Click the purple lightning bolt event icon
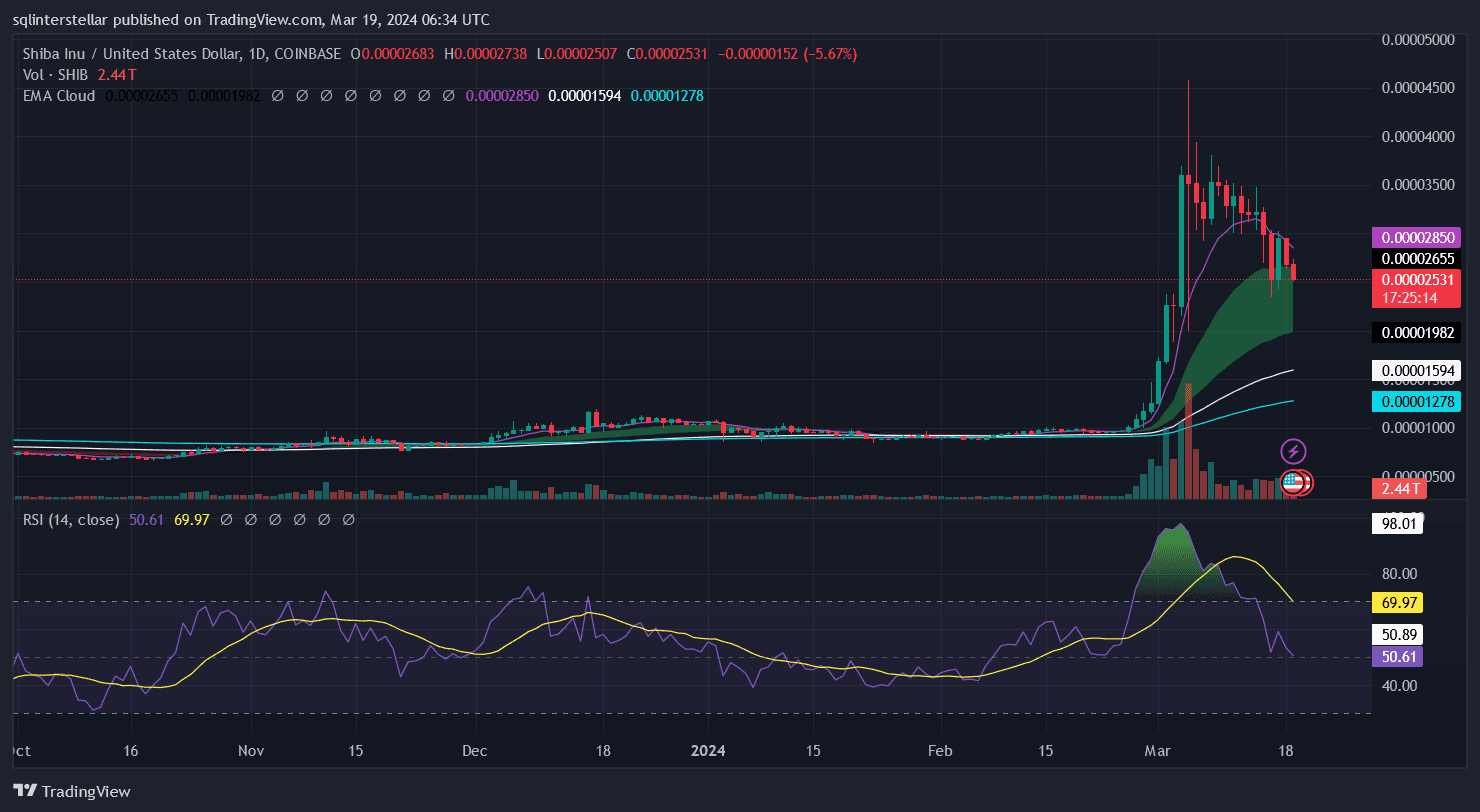The height and width of the screenshot is (812, 1480). (x=1293, y=451)
